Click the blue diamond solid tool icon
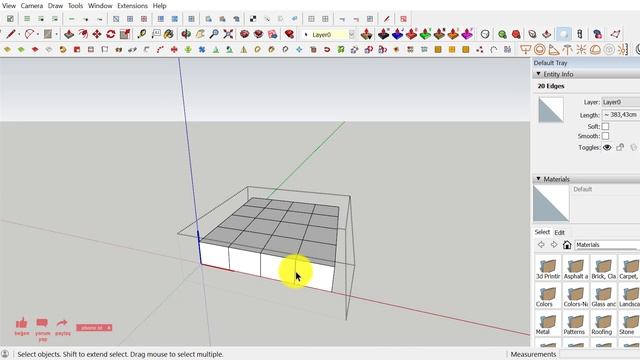 pyautogui.click(x=397, y=34)
